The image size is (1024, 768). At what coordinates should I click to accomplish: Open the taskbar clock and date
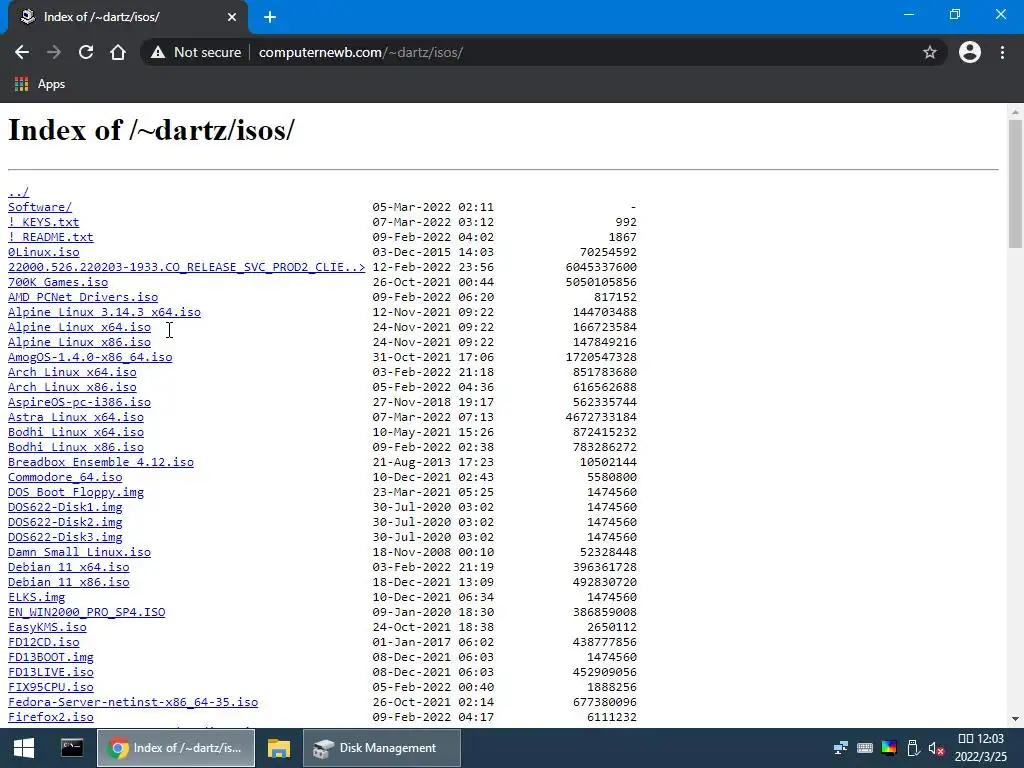[981, 748]
